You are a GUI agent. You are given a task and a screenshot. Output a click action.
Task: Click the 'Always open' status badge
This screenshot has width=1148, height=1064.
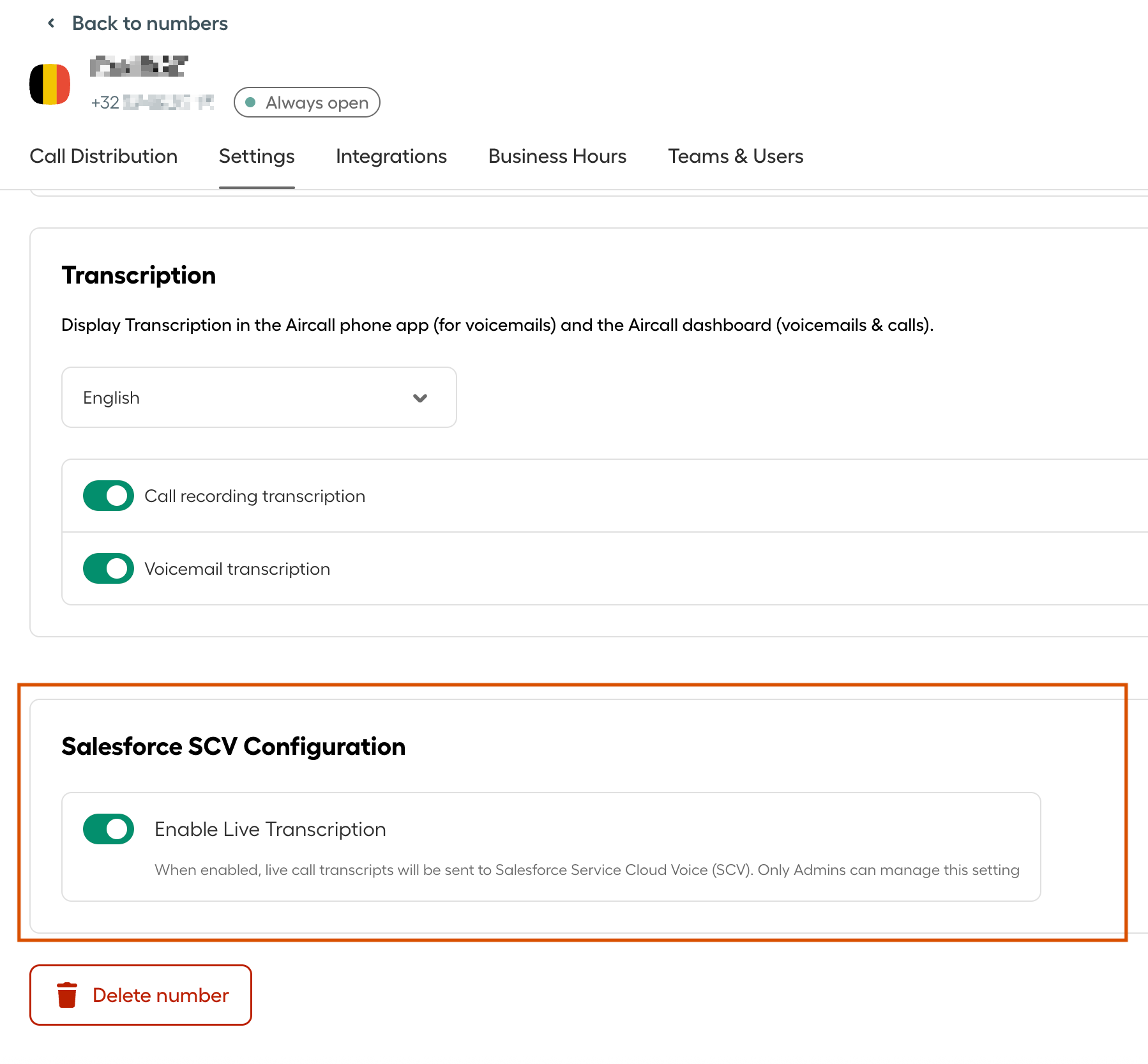(307, 102)
